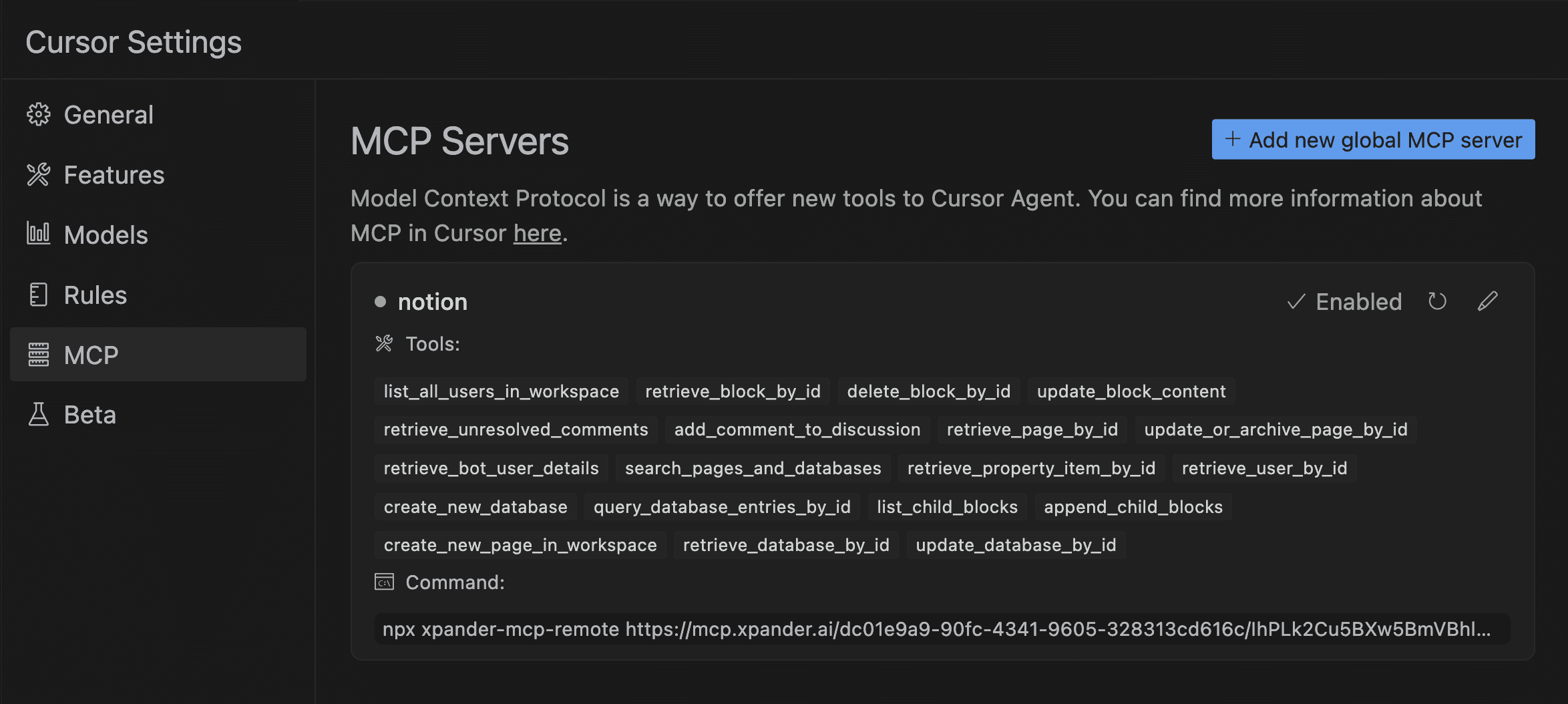The width and height of the screenshot is (1568, 704).
Task: Select the MCP settings tab
Action: coord(158,355)
